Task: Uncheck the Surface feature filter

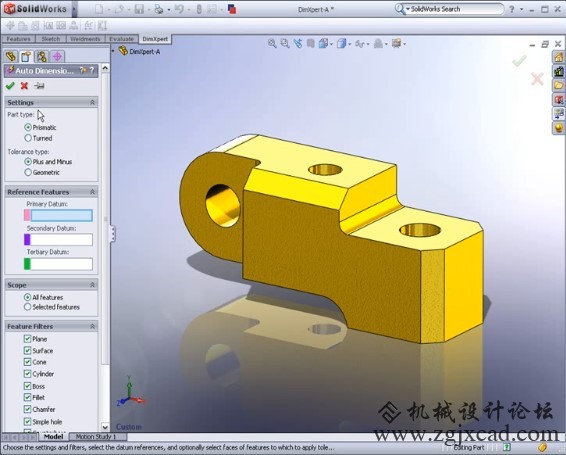Action: (x=27, y=350)
